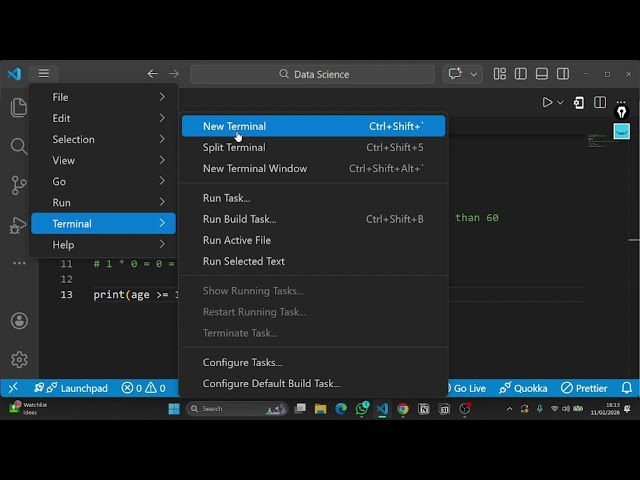Expand Run submenu chevron

click(162, 202)
